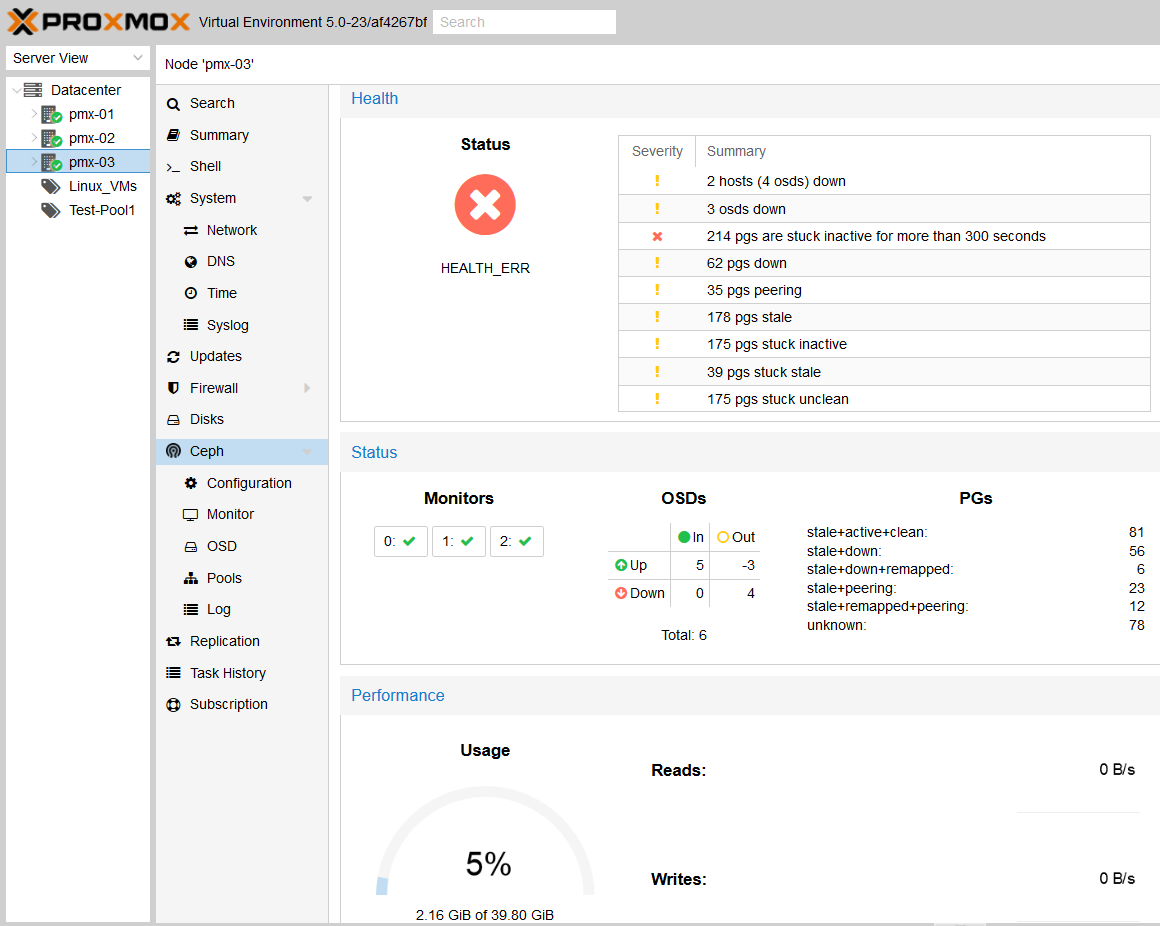Click monitor 2 status box
1160x926 pixels.
tap(516, 541)
